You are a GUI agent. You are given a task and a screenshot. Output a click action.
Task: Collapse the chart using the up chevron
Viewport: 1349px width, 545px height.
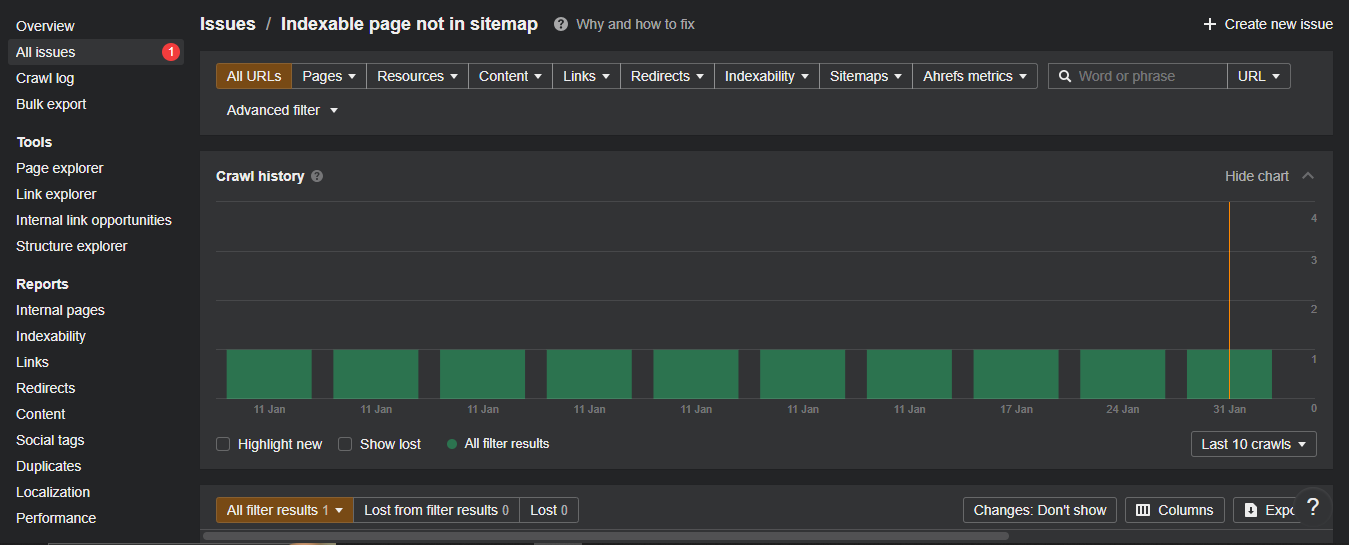pyautogui.click(x=1308, y=176)
